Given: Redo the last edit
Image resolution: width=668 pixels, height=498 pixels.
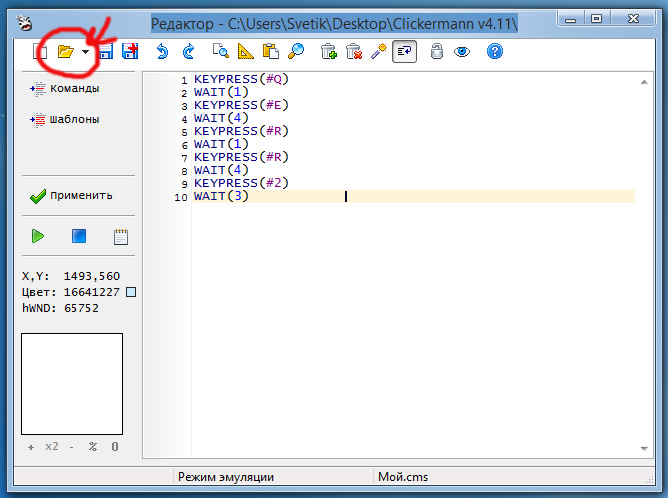Looking at the screenshot, I should [188, 52].
